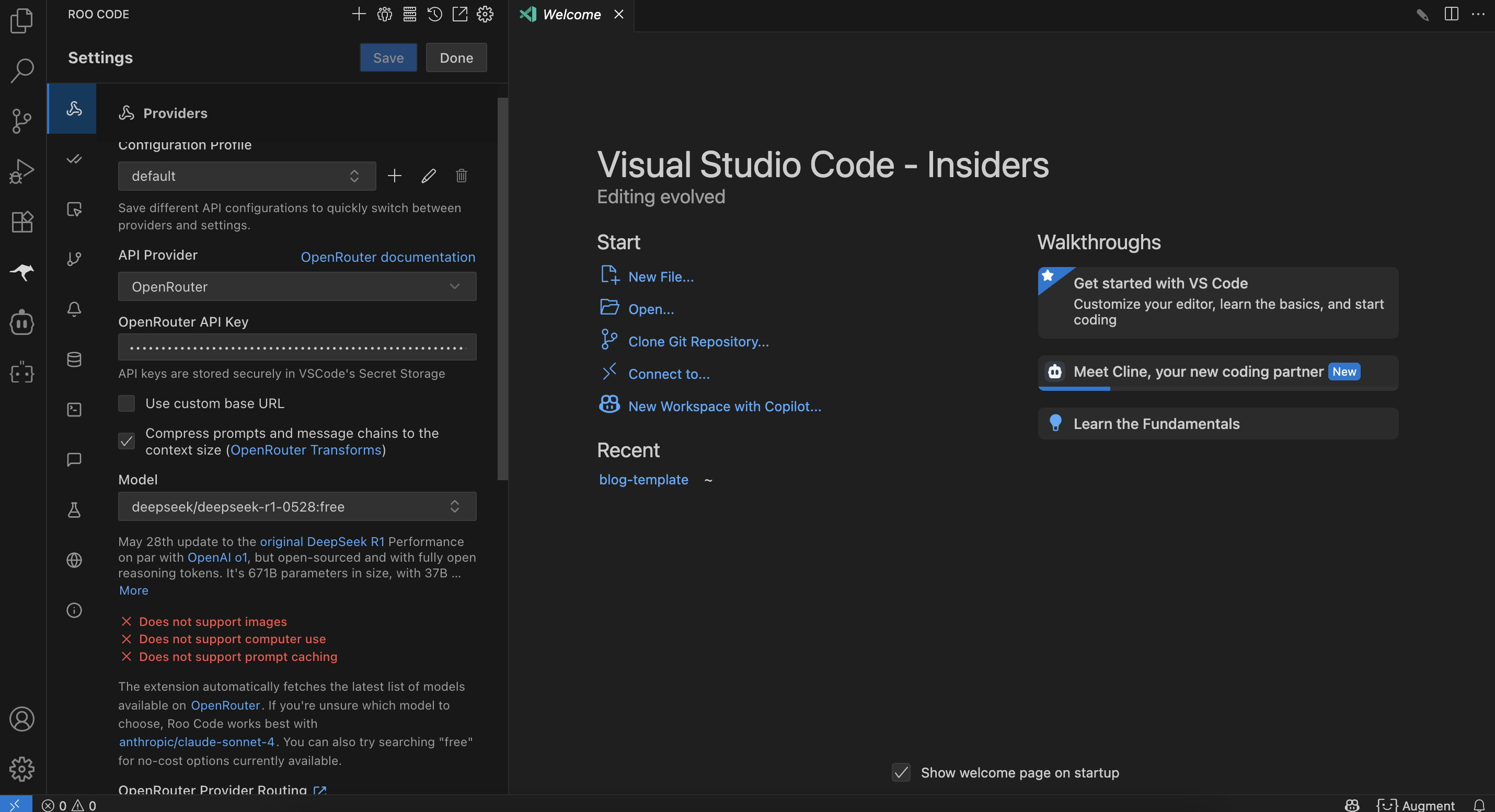
Task: Open the Search view in activity bar
Action: pyautogui.click(x=22, y=71)
